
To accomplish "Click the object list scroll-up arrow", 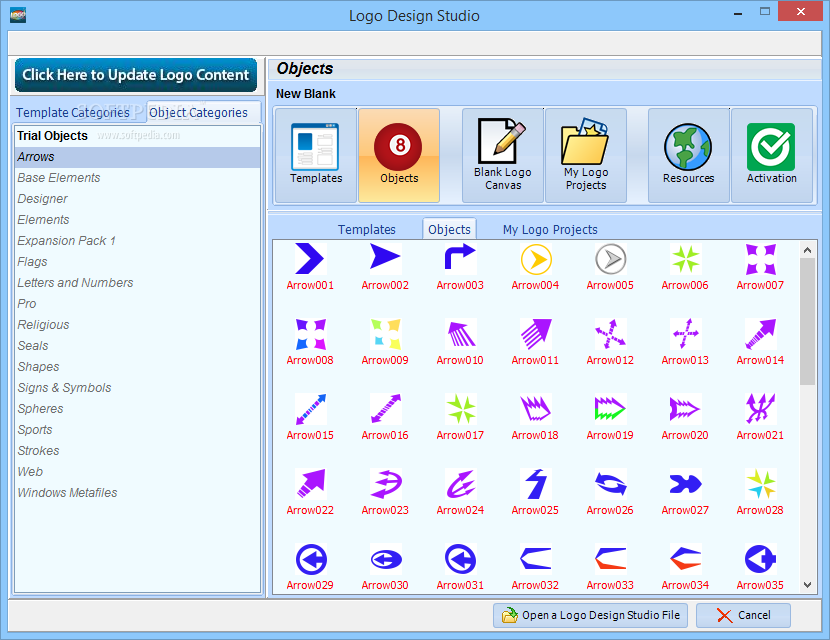I will point(807,250).
